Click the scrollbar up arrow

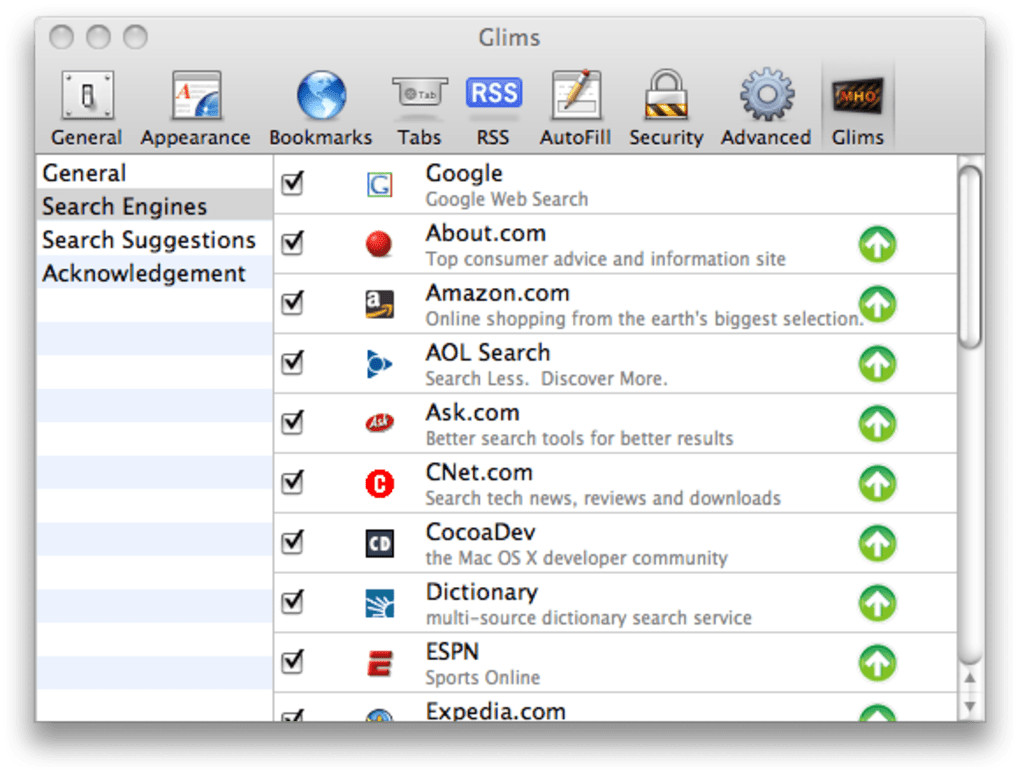(970, 678)
